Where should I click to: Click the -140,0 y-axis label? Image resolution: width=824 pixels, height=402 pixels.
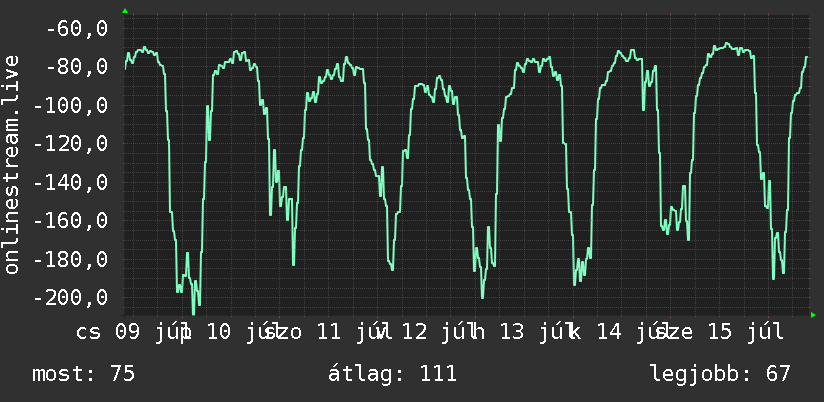(70, 182)
